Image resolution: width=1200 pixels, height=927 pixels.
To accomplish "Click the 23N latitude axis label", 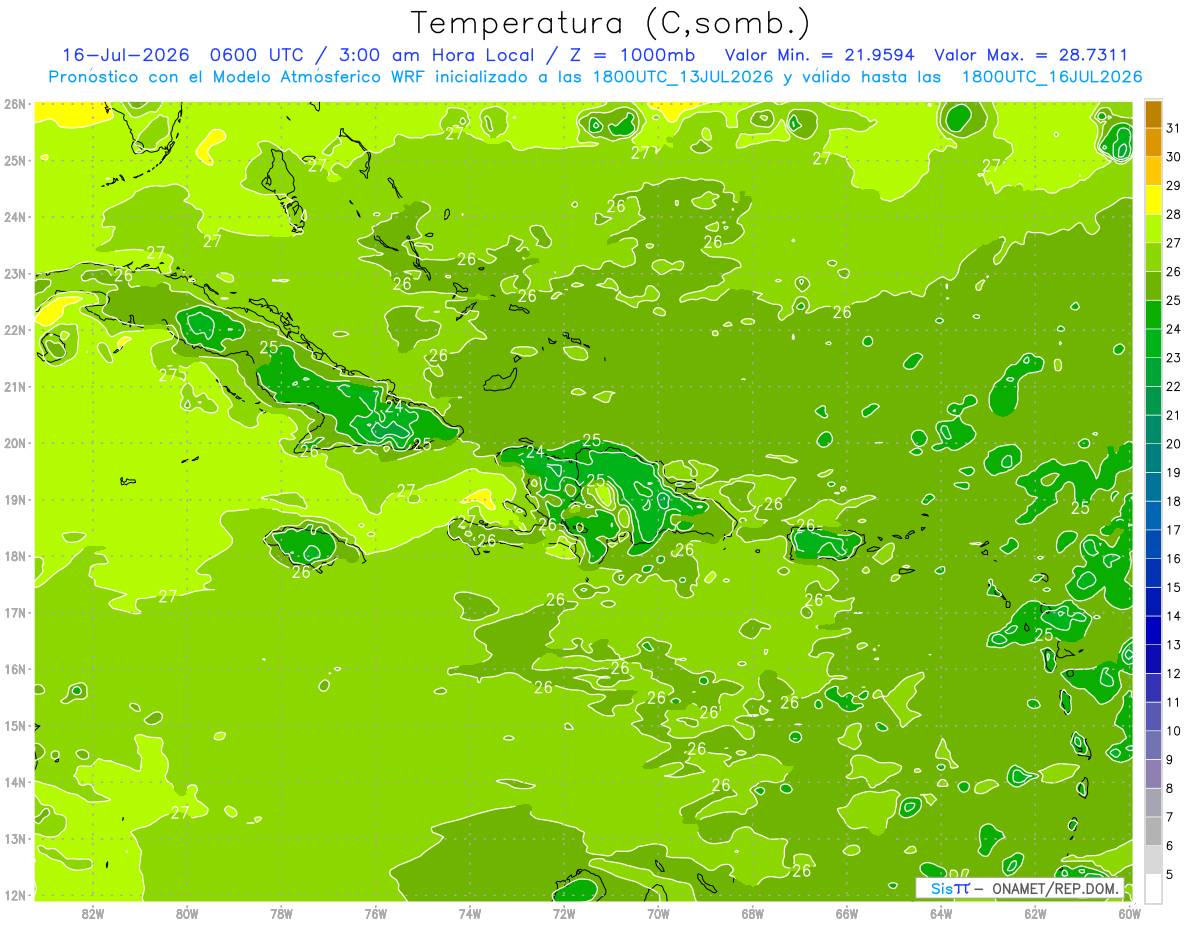I will (x=15, y=273).
